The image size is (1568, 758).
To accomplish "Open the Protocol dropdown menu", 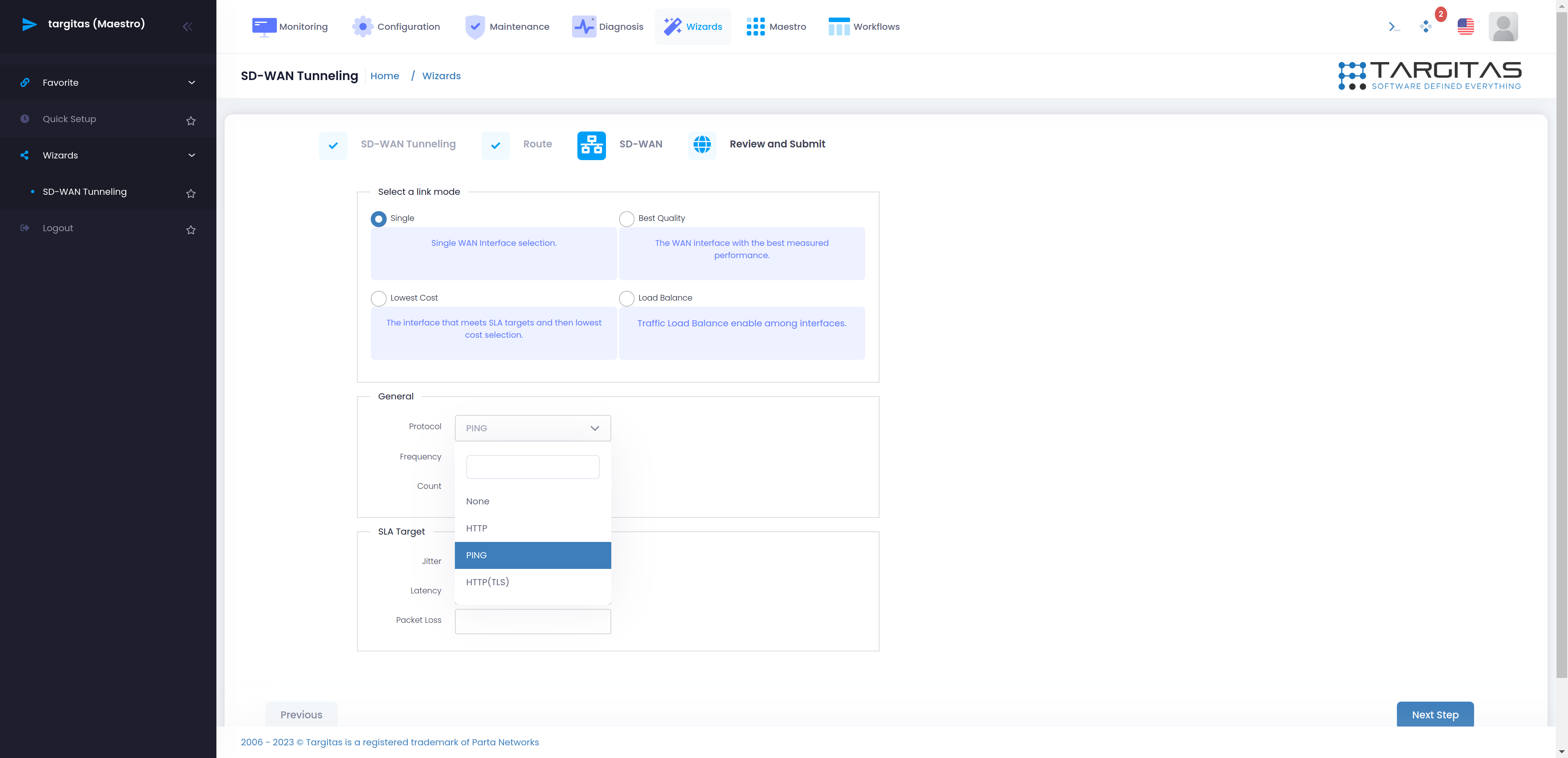I will tap(533, 427).
